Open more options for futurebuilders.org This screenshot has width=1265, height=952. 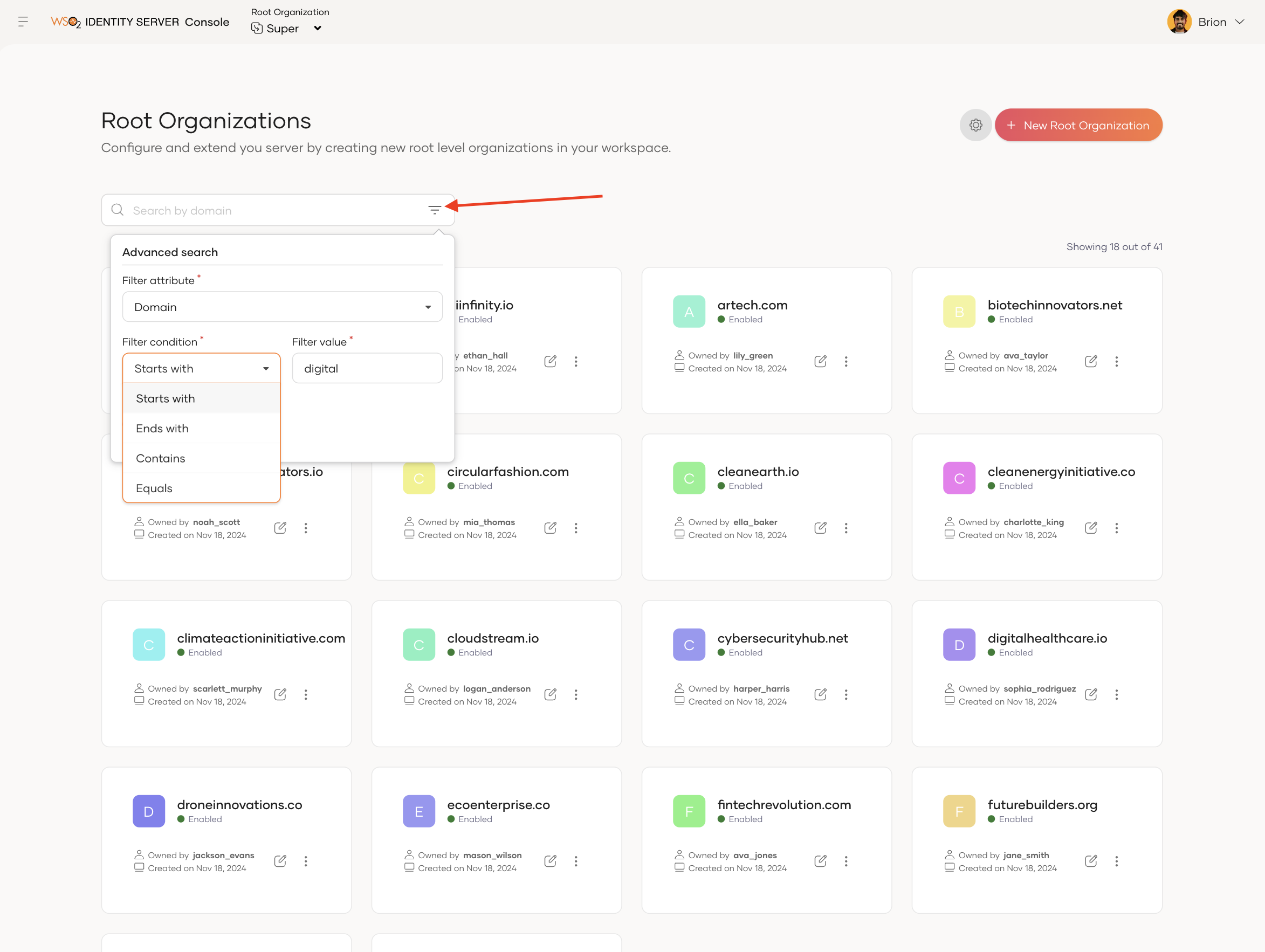tap(1116, 860)
